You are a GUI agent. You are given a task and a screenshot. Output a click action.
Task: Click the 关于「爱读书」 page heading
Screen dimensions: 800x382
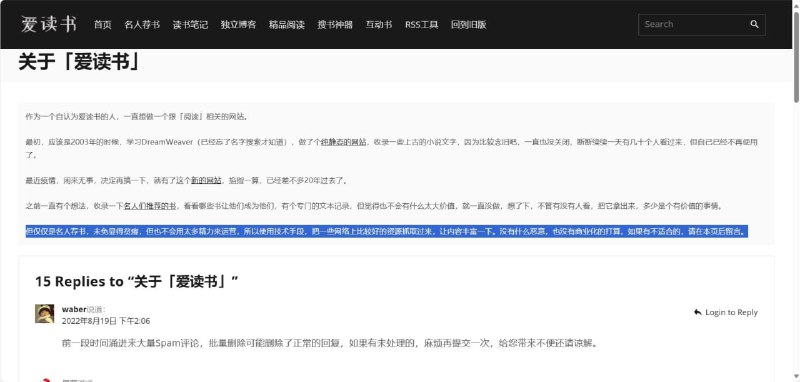click(80, 62)
